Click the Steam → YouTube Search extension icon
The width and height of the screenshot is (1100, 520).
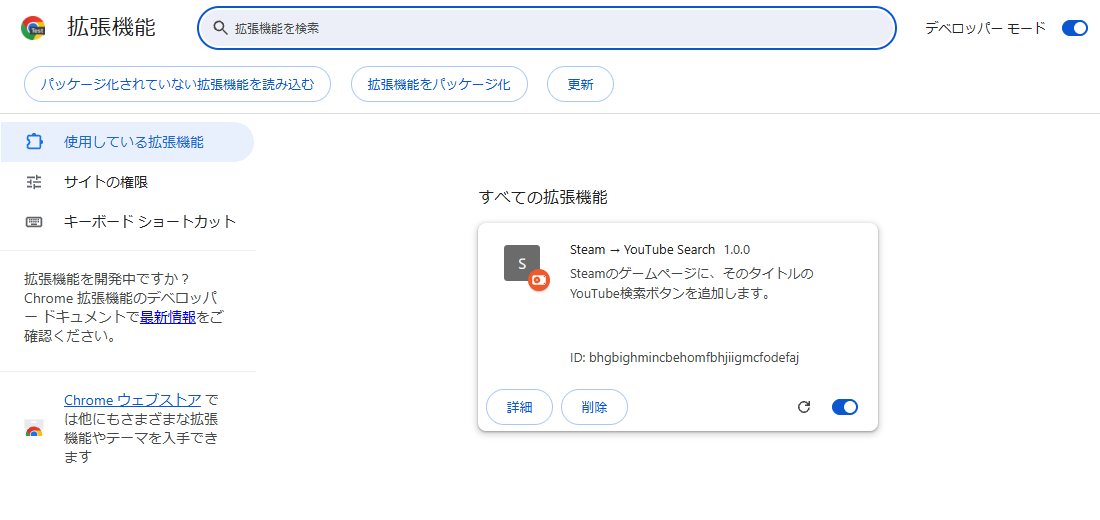click(522, 263)
